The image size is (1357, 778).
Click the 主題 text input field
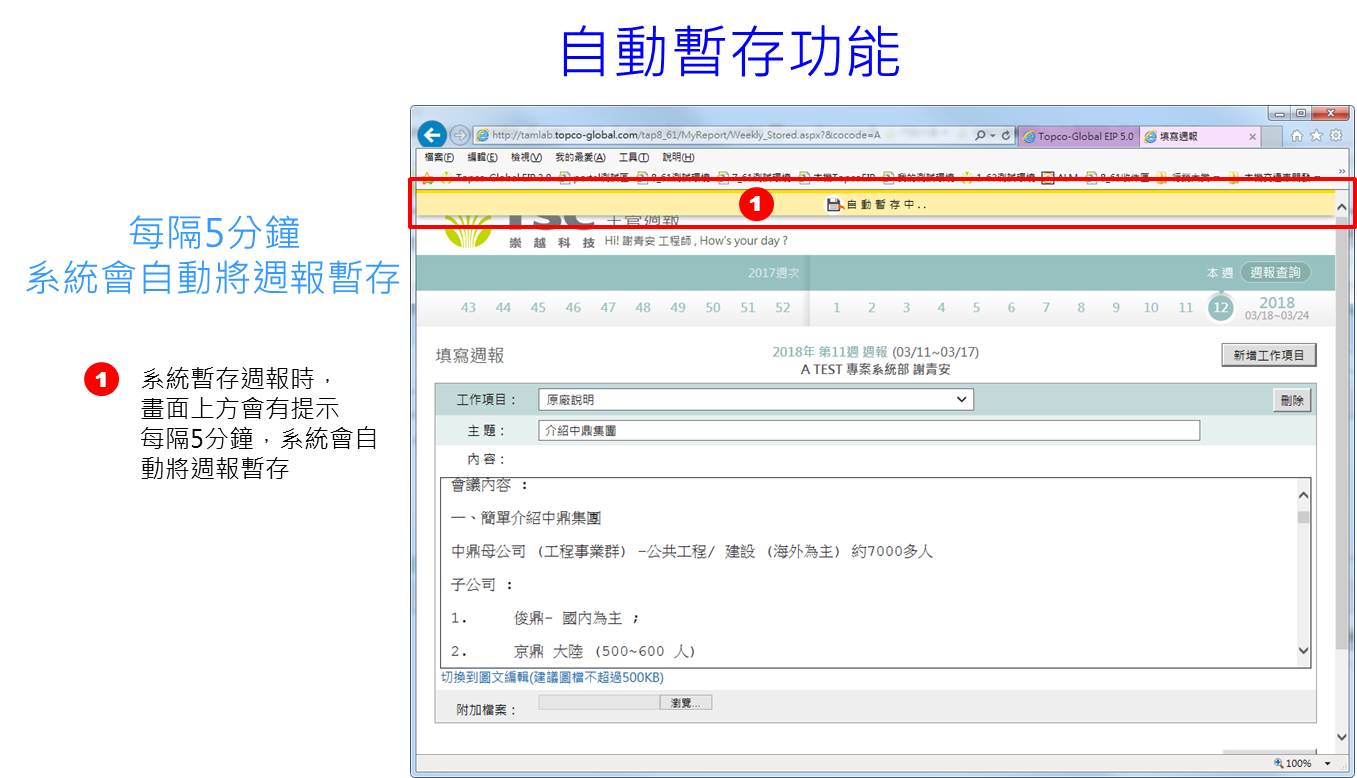coord(868,431)
